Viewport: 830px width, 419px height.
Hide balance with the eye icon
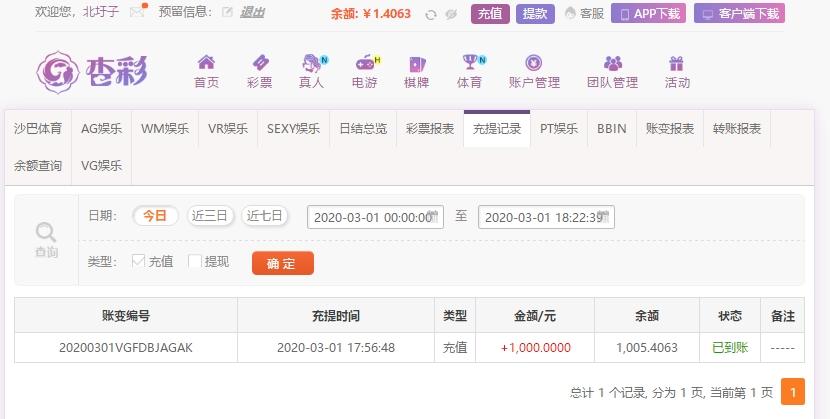451,14
